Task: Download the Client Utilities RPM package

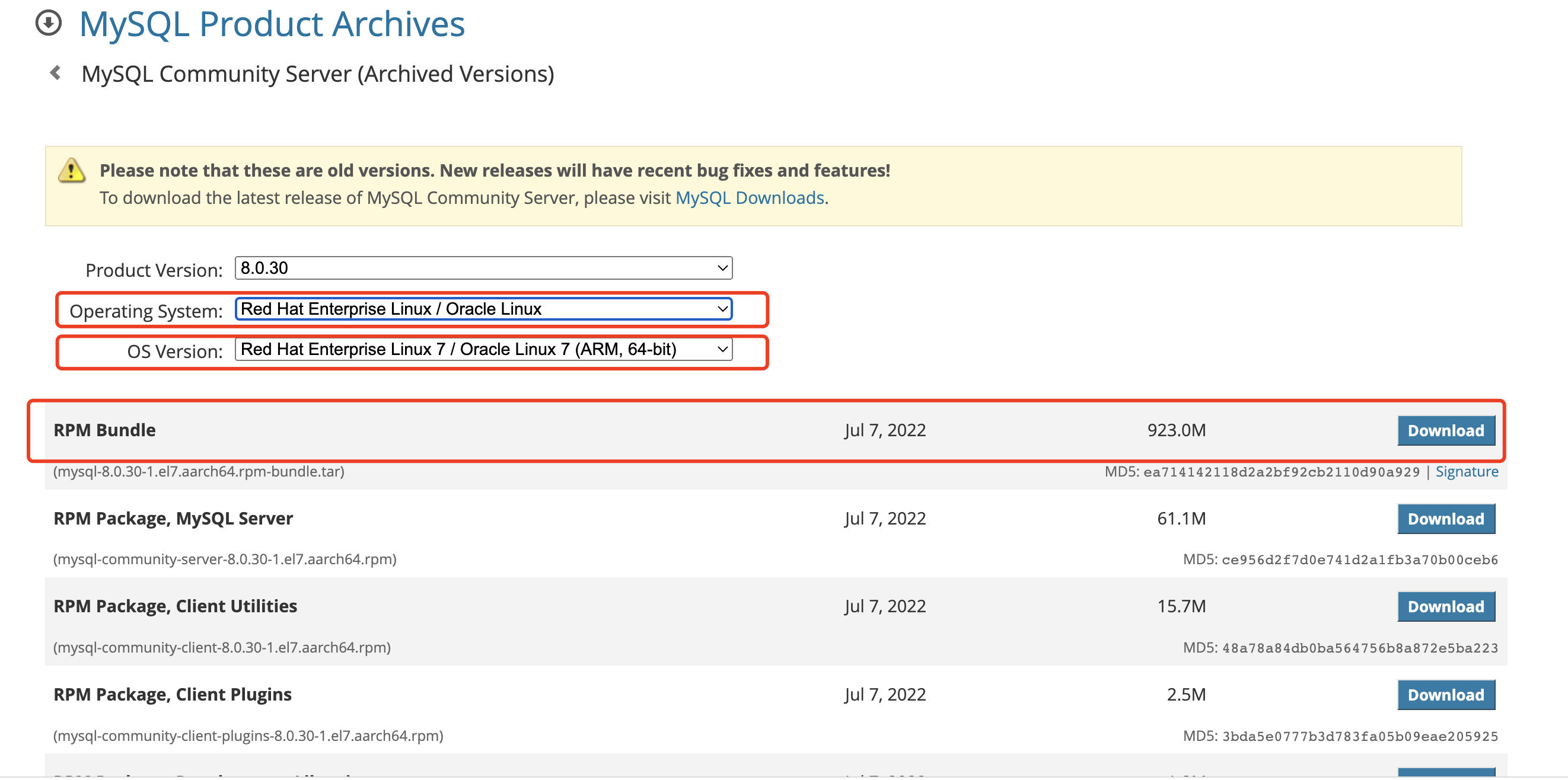Action: point(1446,606)
